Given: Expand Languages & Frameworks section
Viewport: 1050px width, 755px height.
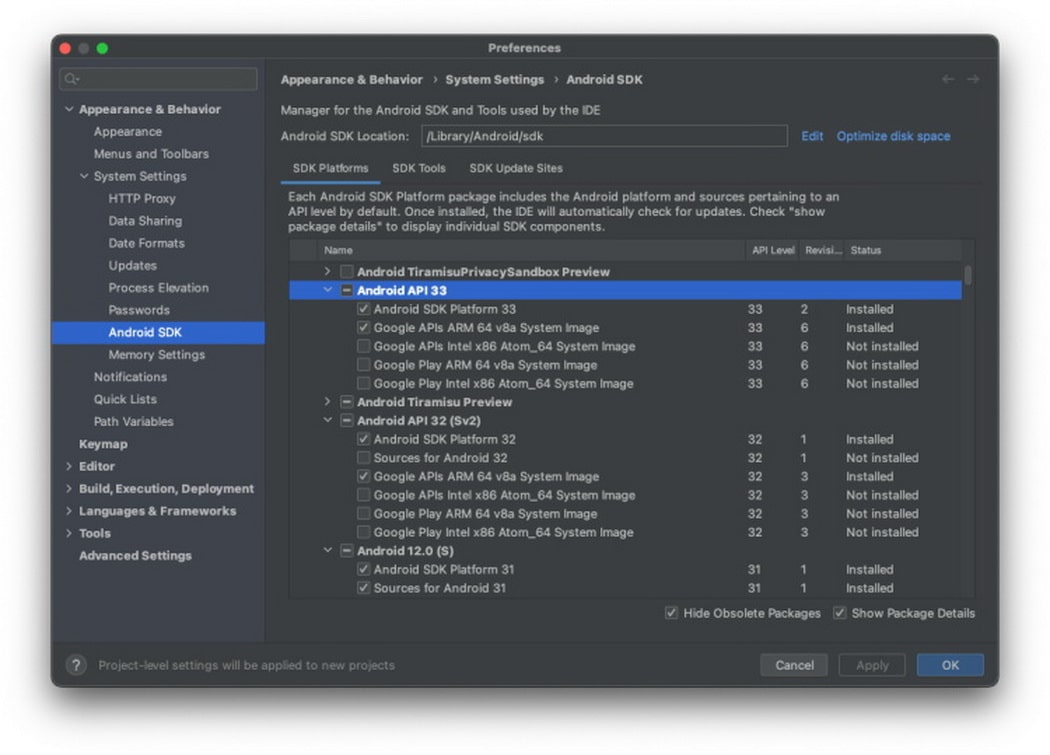Looking at the screenshot, I should (69, 510).
